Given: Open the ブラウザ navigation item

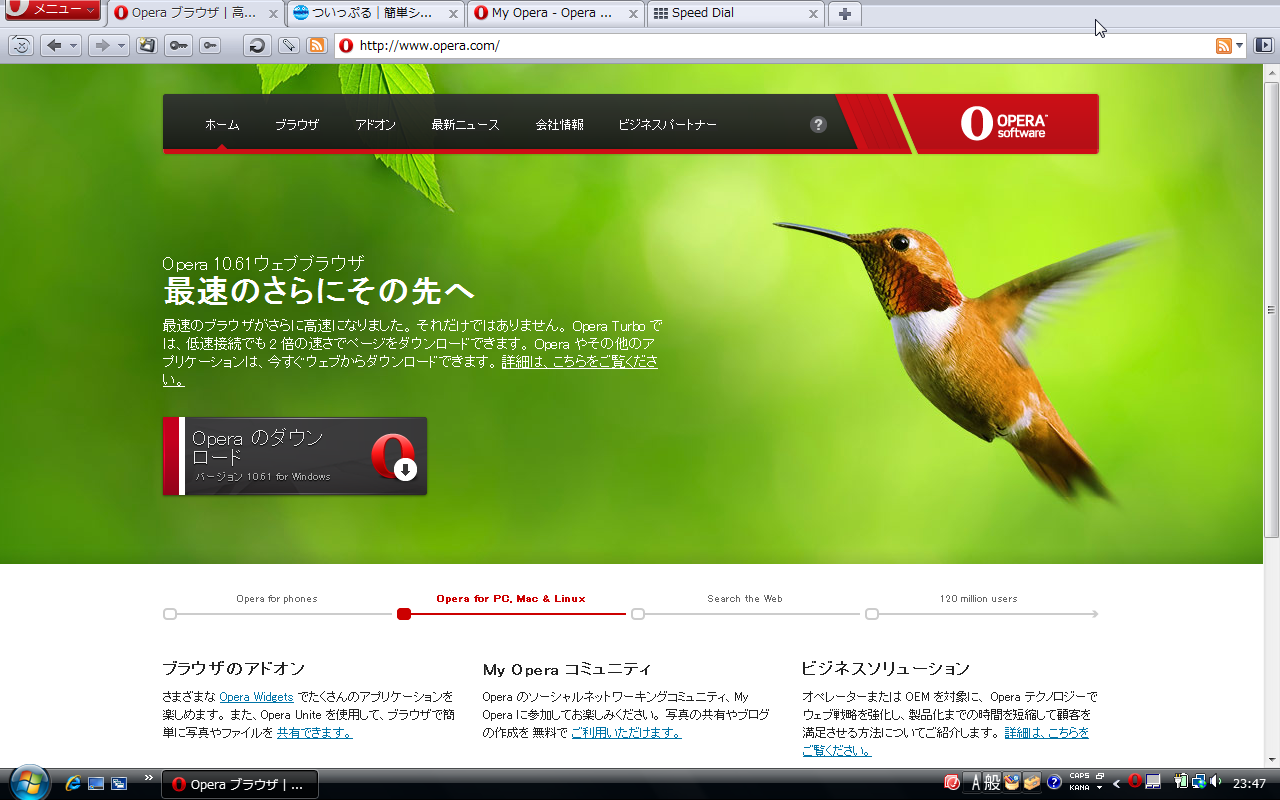Looking at the screenshot, I should (x=297, y=125).
